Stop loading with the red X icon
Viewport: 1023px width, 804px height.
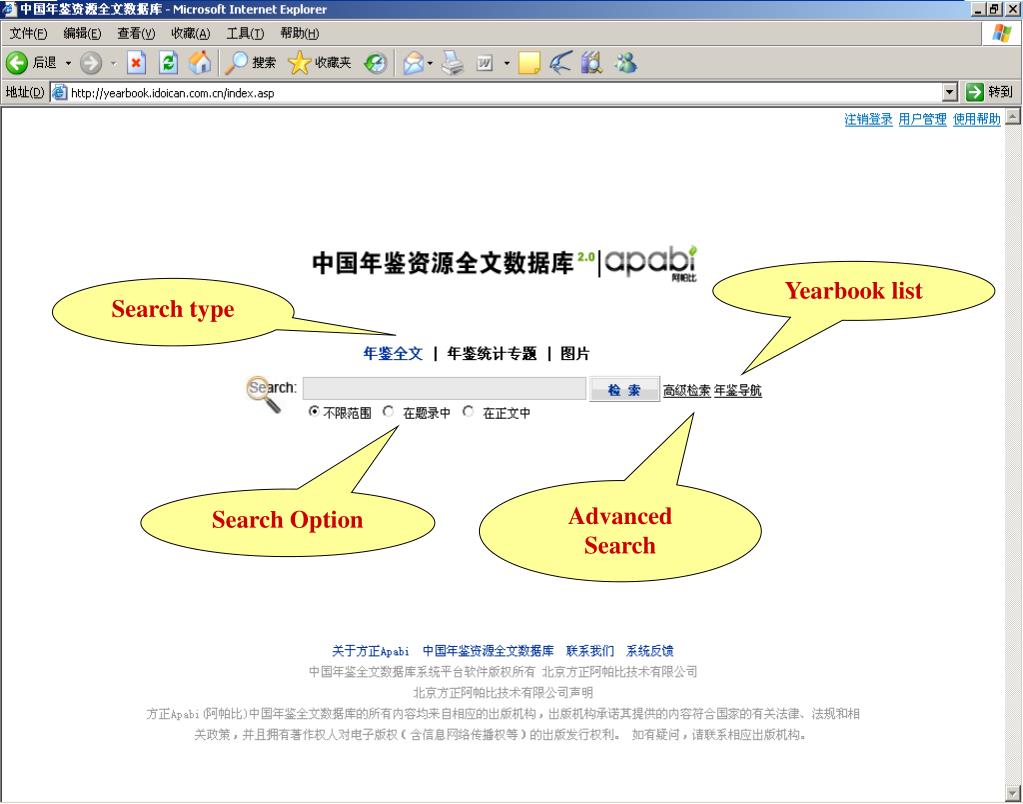(x=136, y=63)
